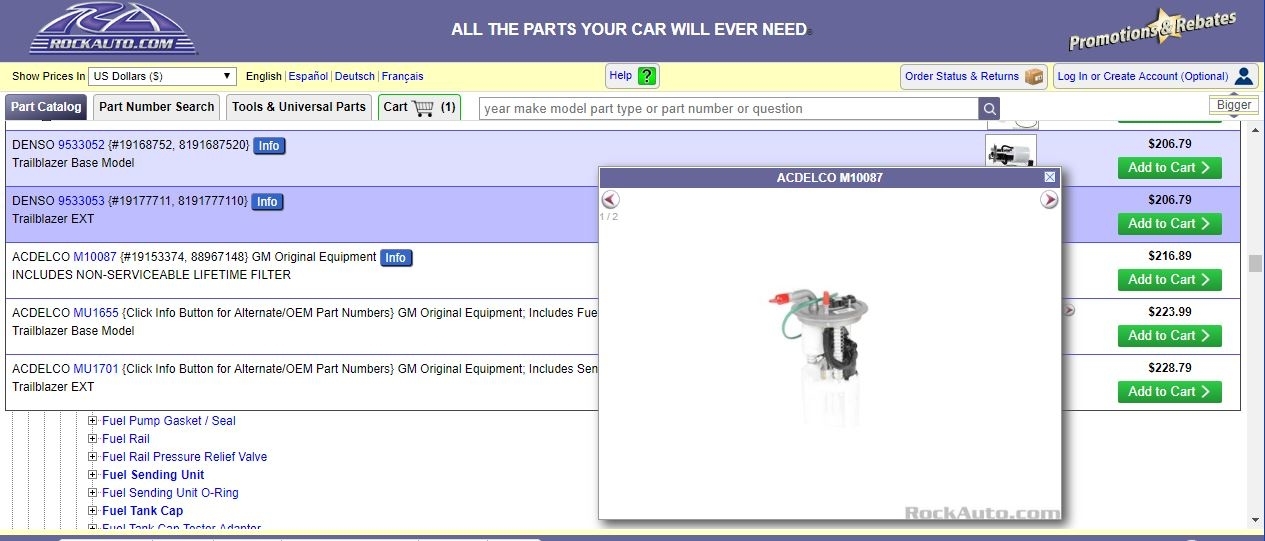Switch language to Español
This screenshot has width=1265, height=541.
[308, 76]
